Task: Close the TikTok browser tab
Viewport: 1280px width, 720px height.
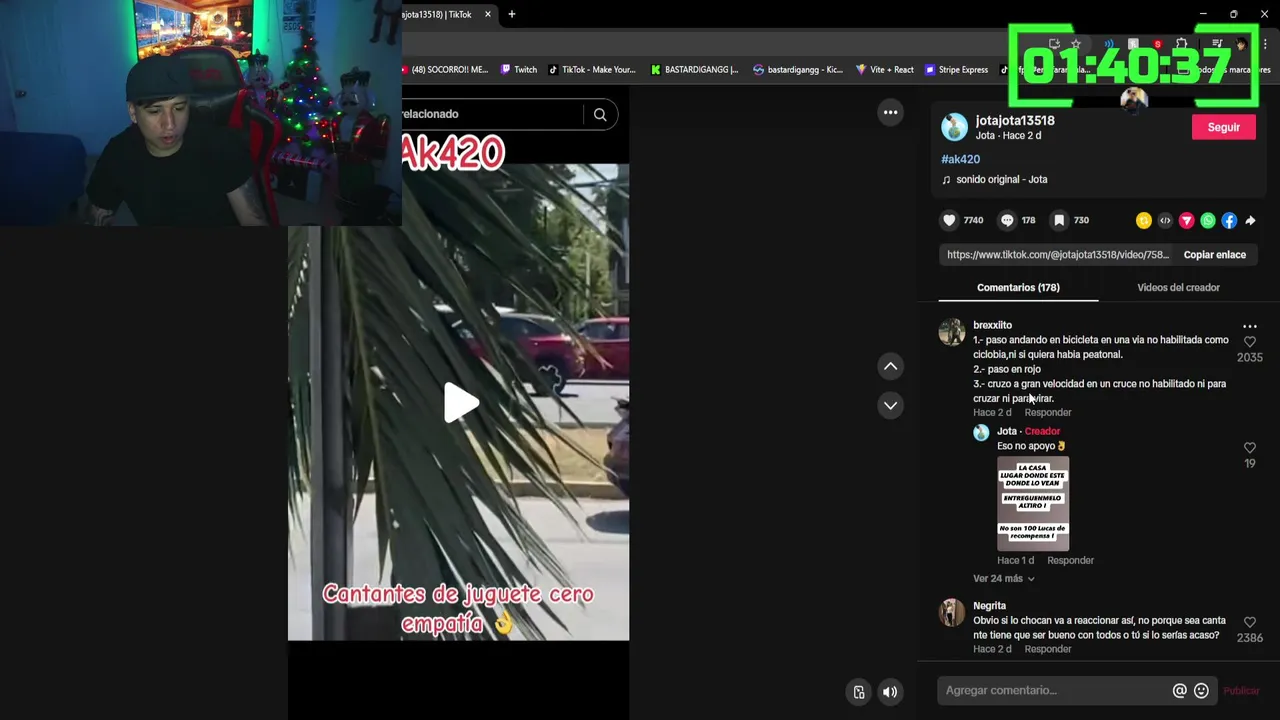Action: pos(488,14)
